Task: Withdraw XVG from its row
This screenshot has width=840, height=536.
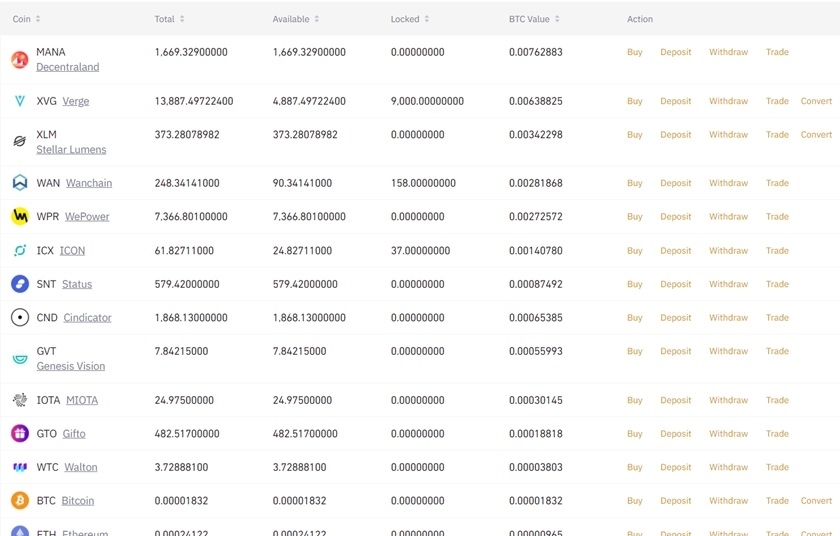Action: click(728, 101)
